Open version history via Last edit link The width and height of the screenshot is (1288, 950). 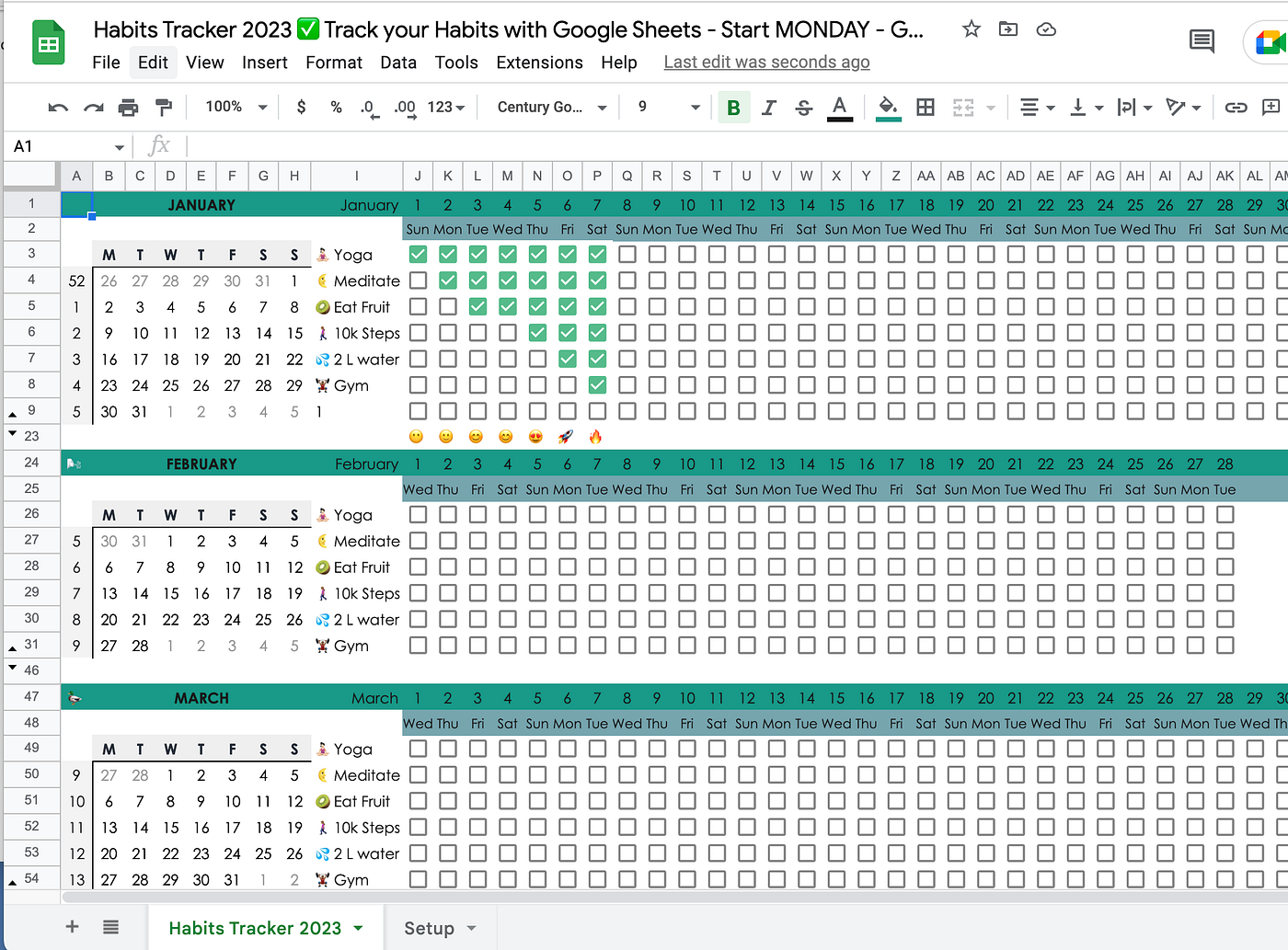coord(765,62)
